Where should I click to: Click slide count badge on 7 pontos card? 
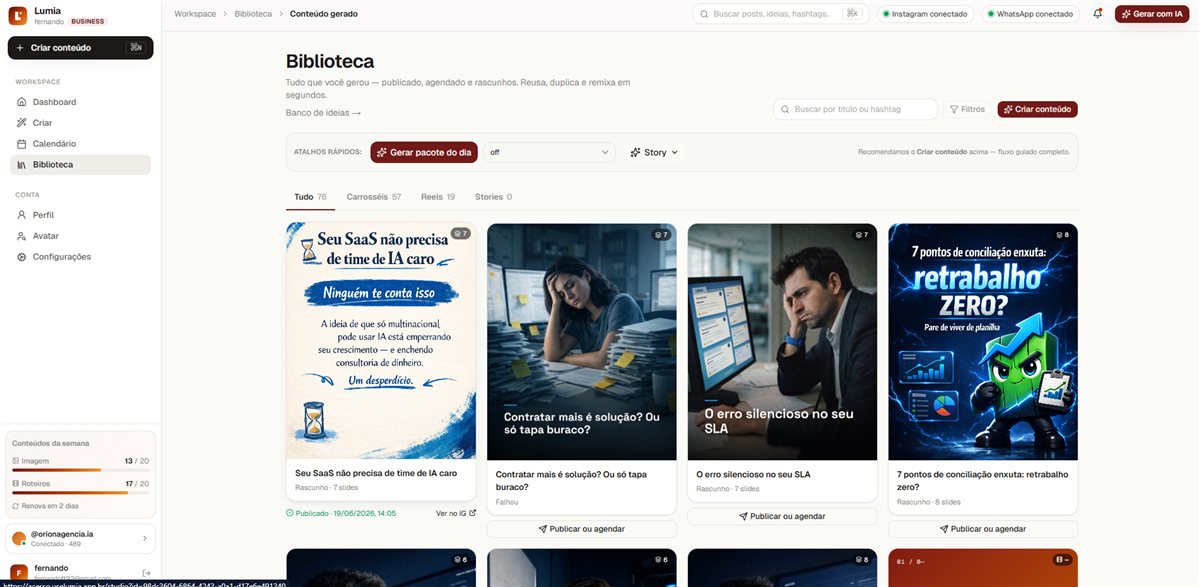(x=1062, y=234)
